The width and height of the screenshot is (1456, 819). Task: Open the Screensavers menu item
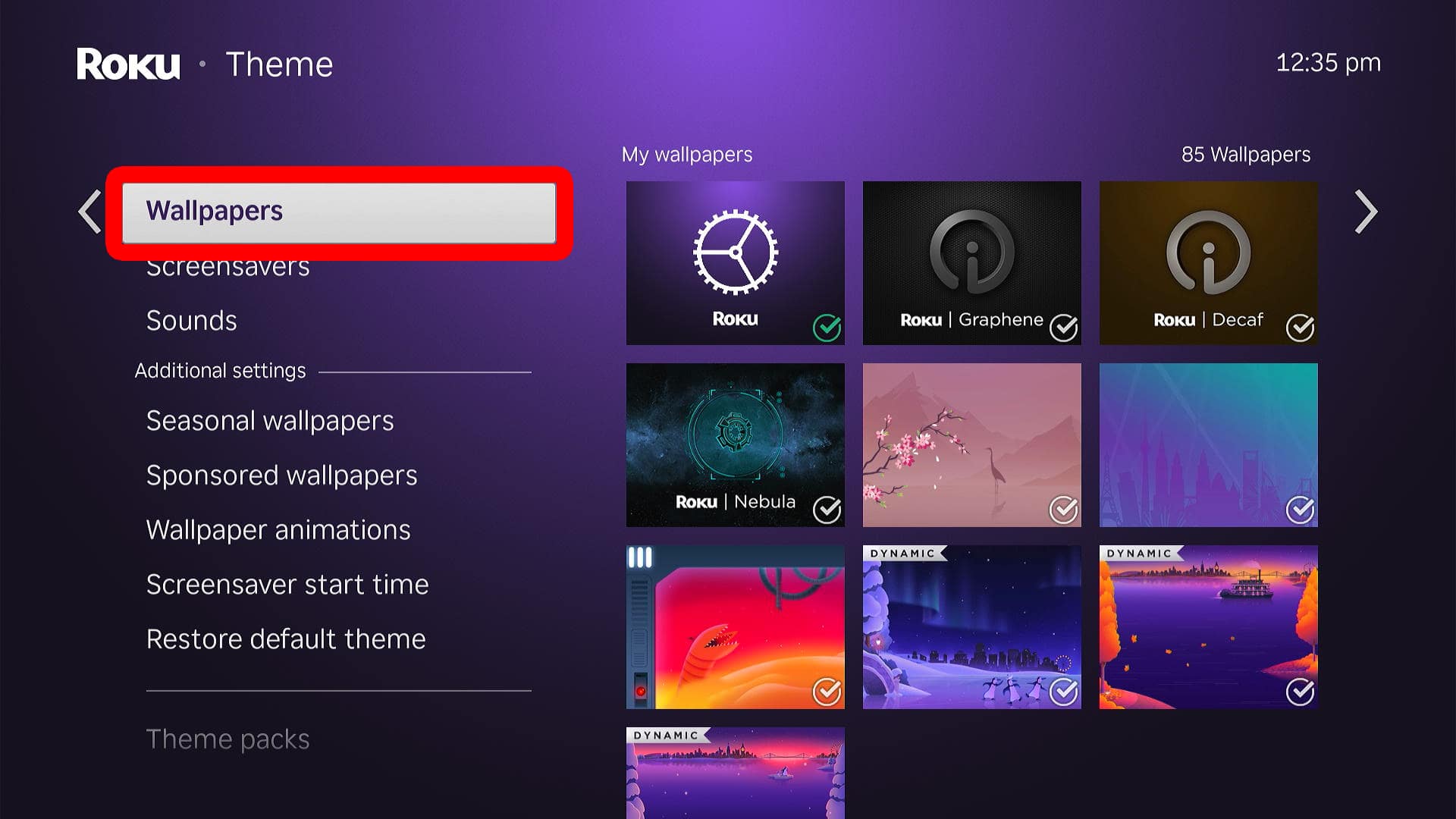pos(227,266)
